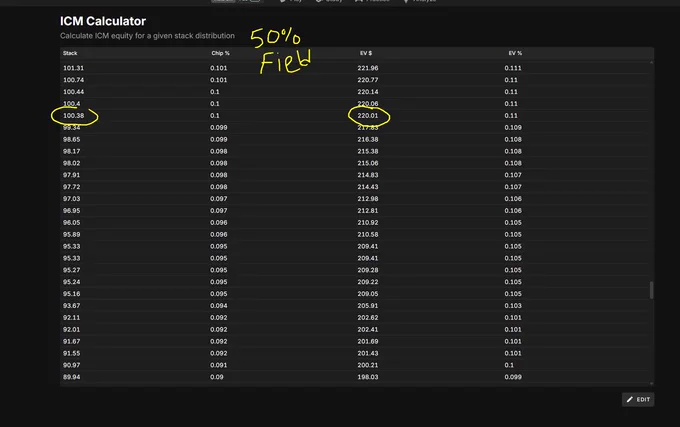Select stack value 95.24
The image size is (680, 427).
tap(72, 282)
